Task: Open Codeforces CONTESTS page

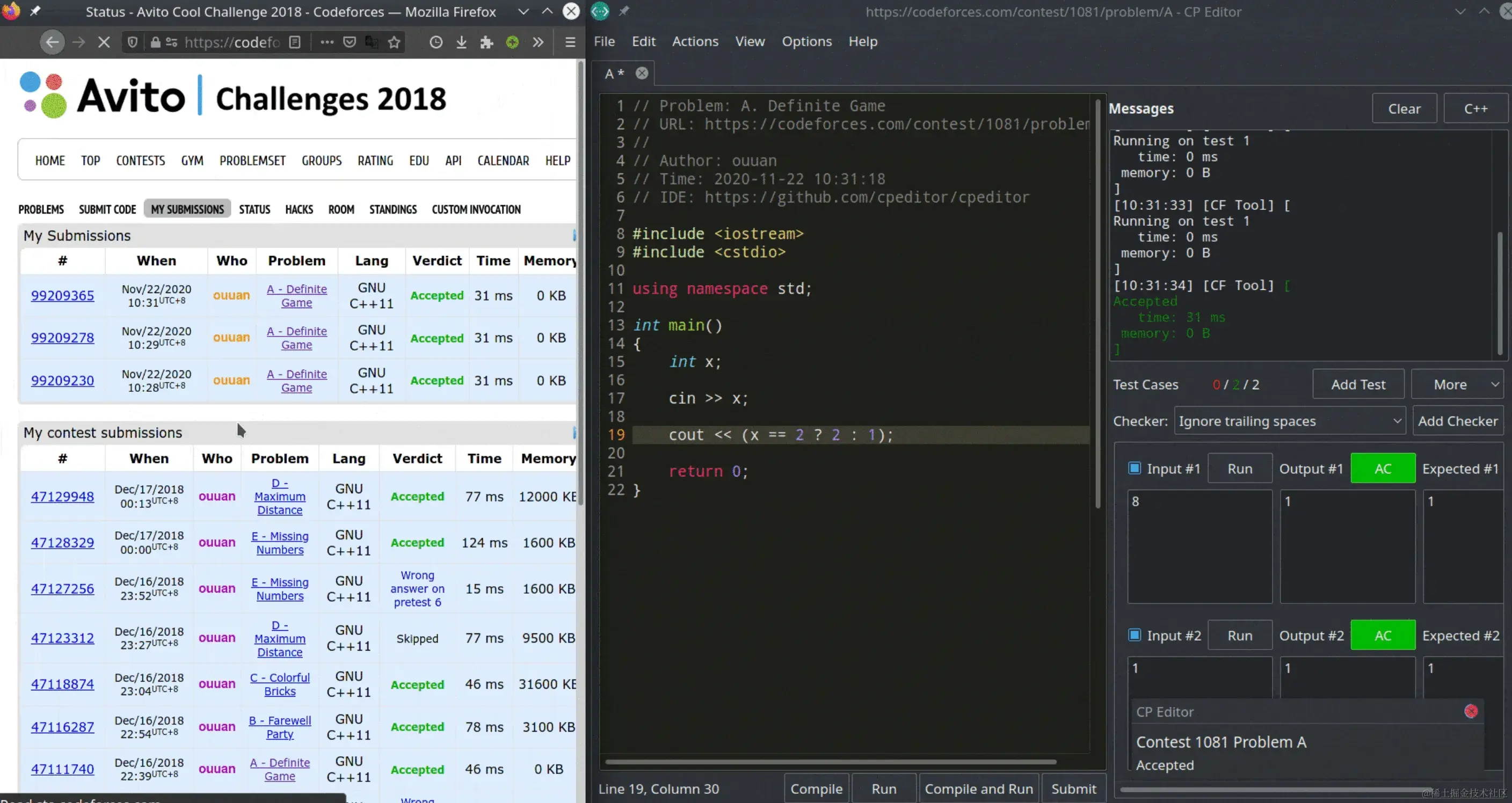Action: pos(140,160)
